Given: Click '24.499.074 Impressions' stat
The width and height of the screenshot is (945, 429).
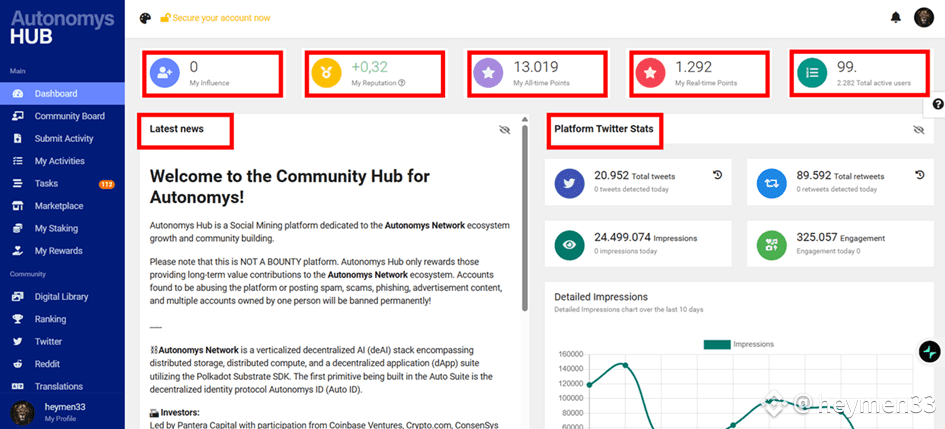Looking at the screenshot, I should (645, 238).
